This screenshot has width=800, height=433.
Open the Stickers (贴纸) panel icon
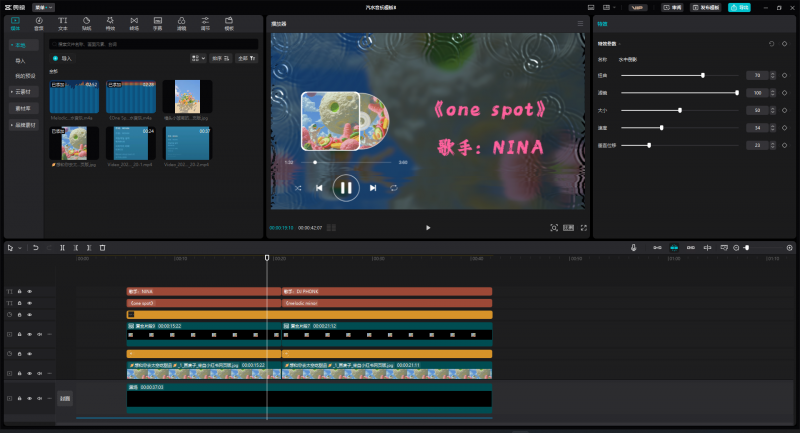tap(86, 22)
